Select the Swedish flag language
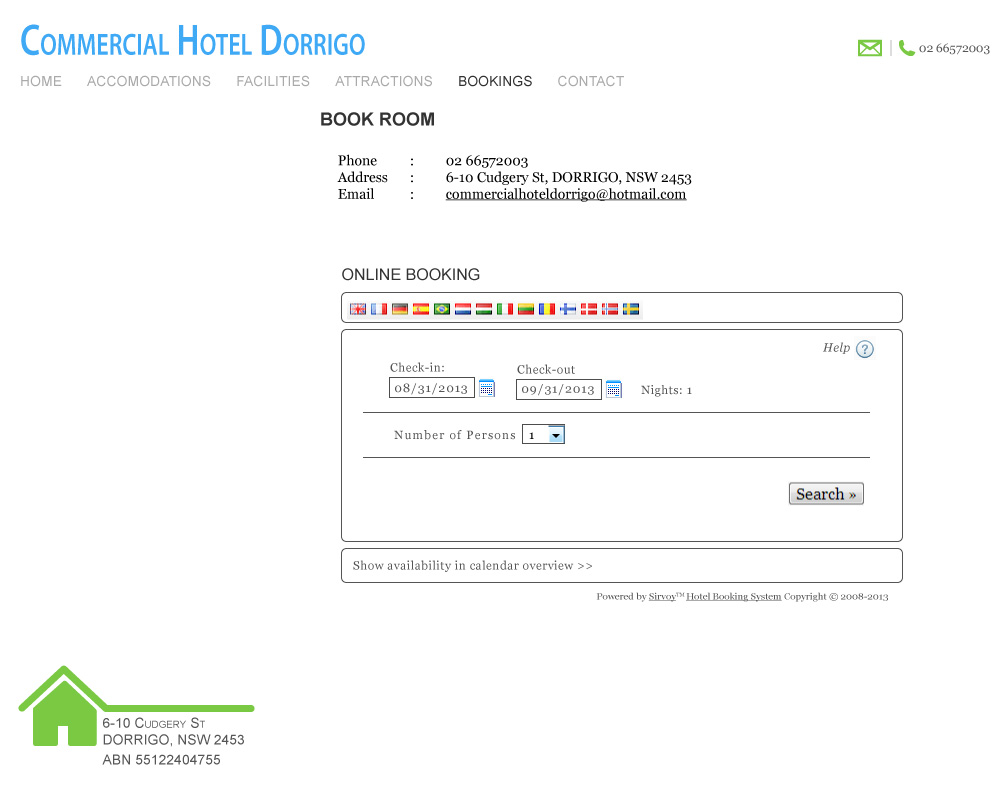 [x=631, y=309]
